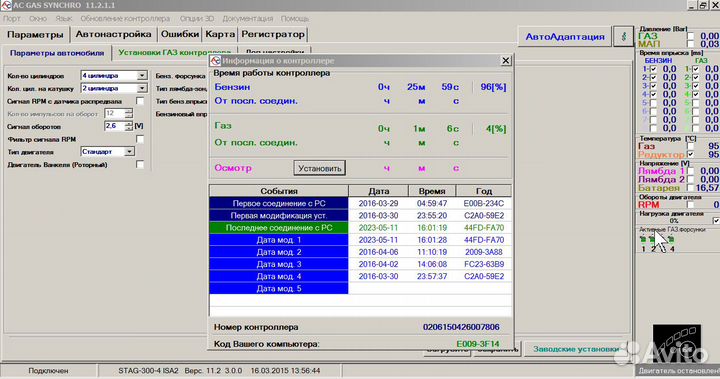Open the Автонастройка tab
This screenshot has width=720, height=379.
(113, 34)
